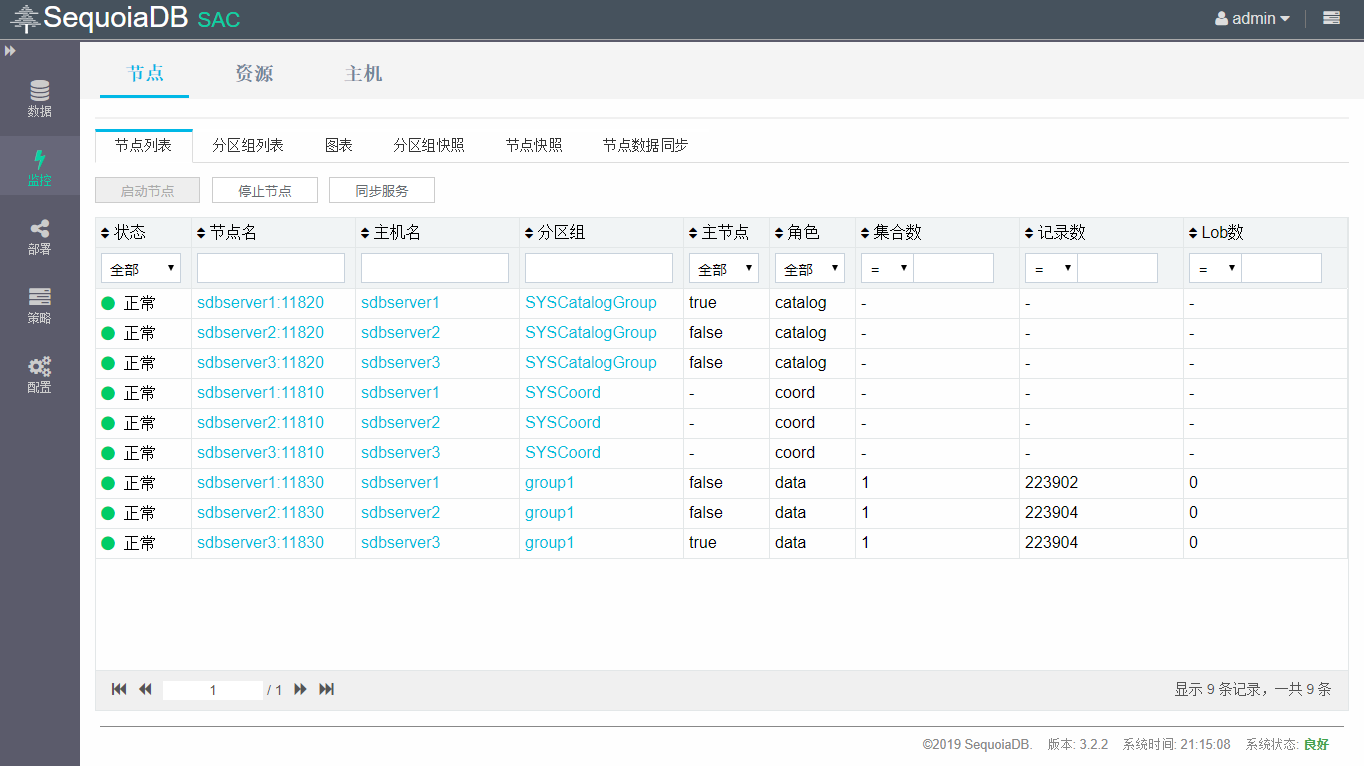
Task: Go to first page of results
Action: point(119,689)
